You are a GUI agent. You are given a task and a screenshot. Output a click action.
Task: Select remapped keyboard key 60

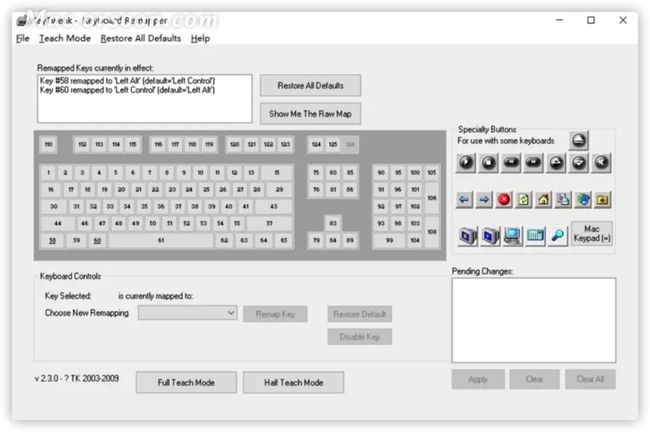97,240
